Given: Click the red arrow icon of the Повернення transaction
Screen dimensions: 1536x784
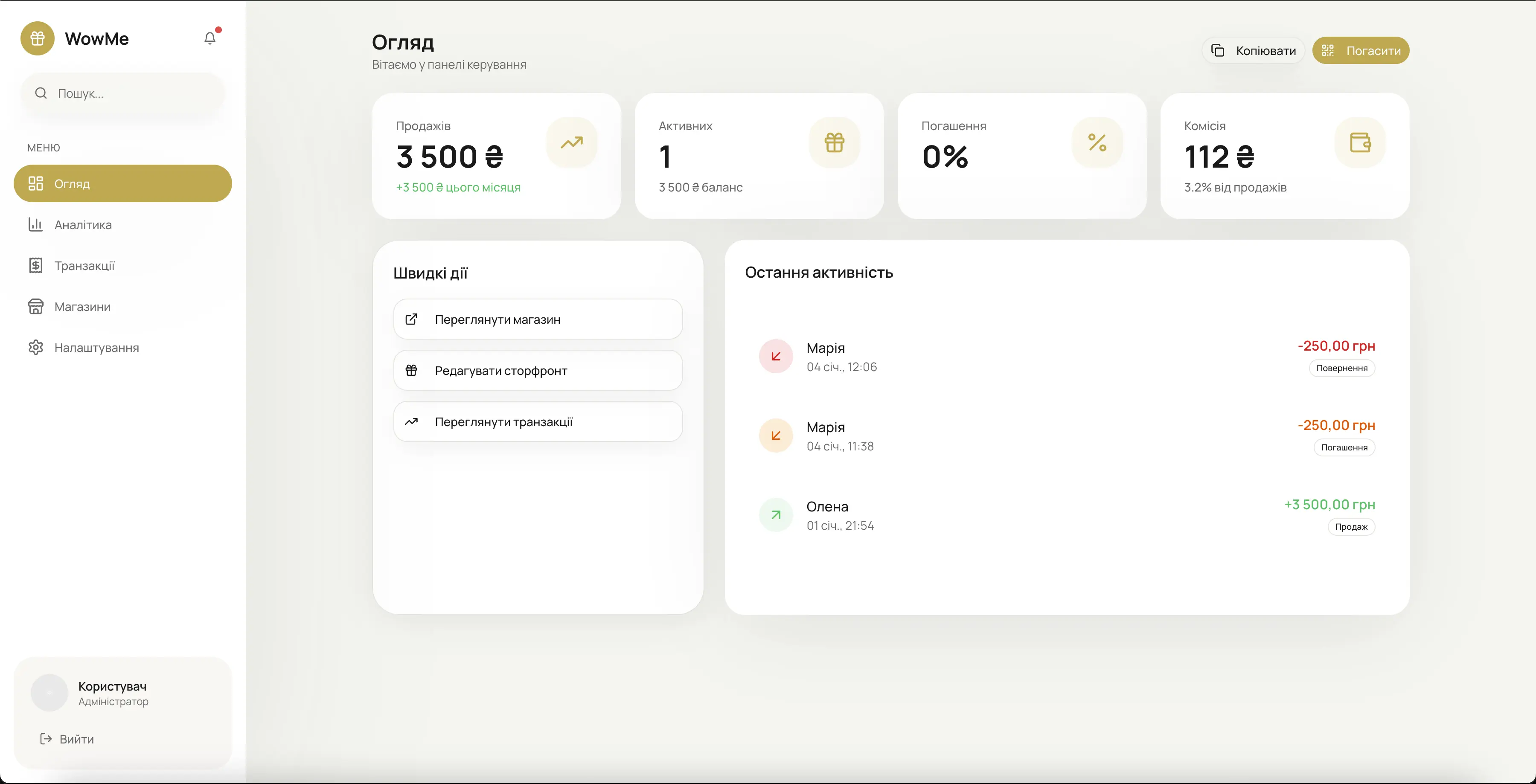Looking at the screenshot, I should pyautogui.click(x=776, y=357).
